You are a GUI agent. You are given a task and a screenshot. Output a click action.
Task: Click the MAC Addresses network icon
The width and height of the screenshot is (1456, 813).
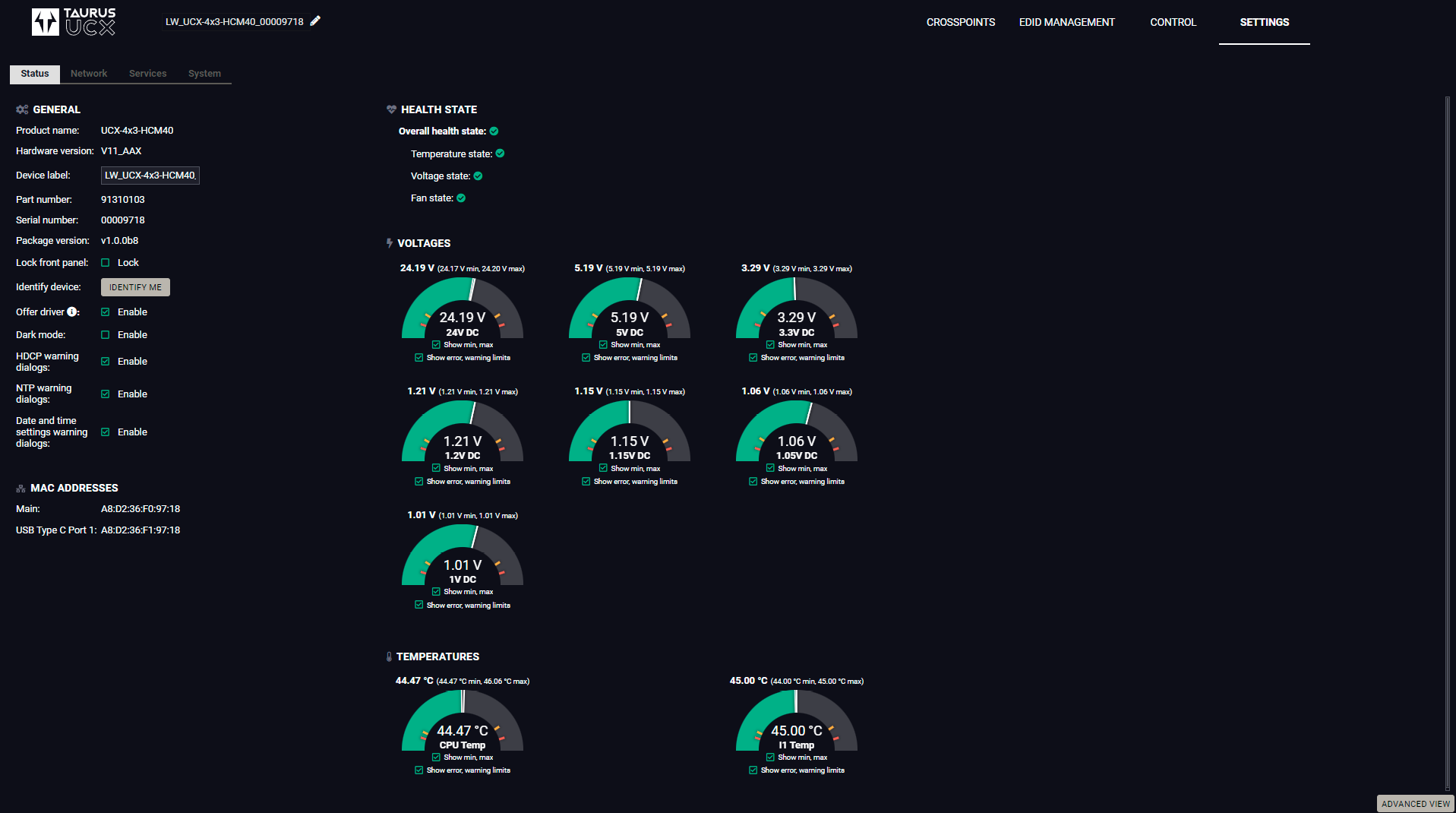[x=21, y=489]
